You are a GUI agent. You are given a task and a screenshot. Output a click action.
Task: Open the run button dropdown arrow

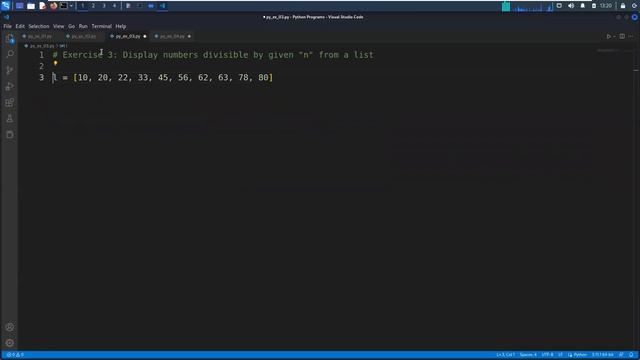(614, 36)
